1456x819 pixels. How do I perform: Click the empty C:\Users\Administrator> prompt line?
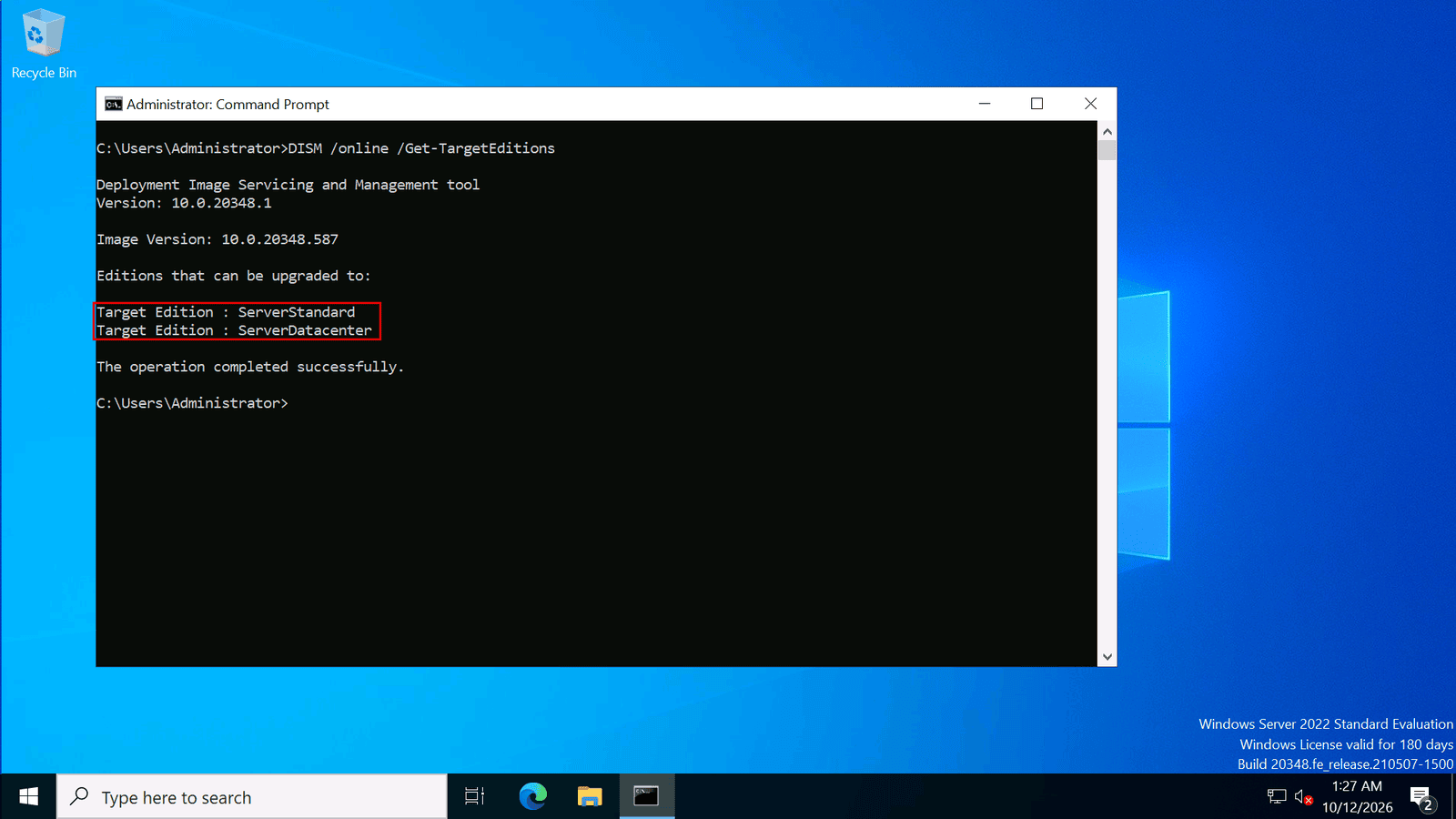[x=192, y=403]
